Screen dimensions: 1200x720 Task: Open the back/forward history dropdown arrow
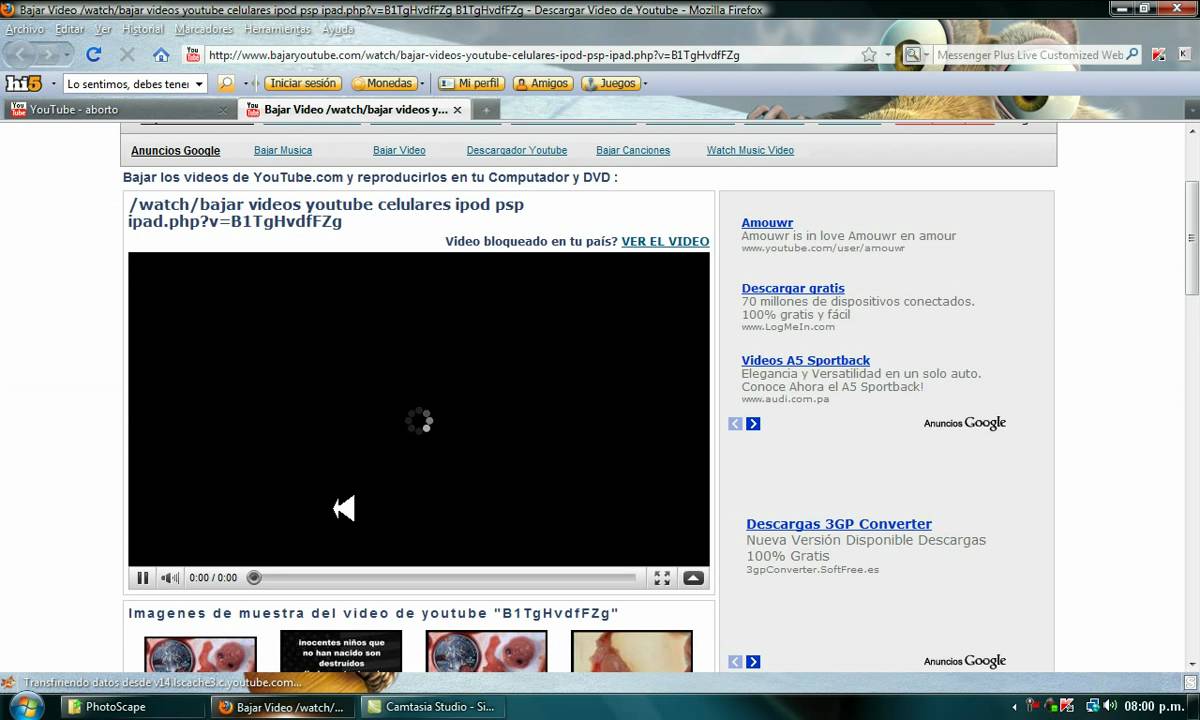click(68, 56)
